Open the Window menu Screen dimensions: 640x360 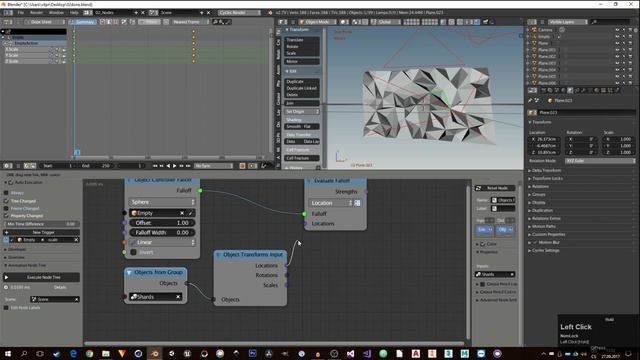(x=56, y=13)
